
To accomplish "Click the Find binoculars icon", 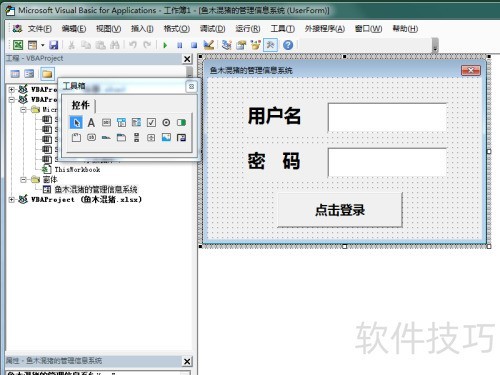I will click(115, 45).
